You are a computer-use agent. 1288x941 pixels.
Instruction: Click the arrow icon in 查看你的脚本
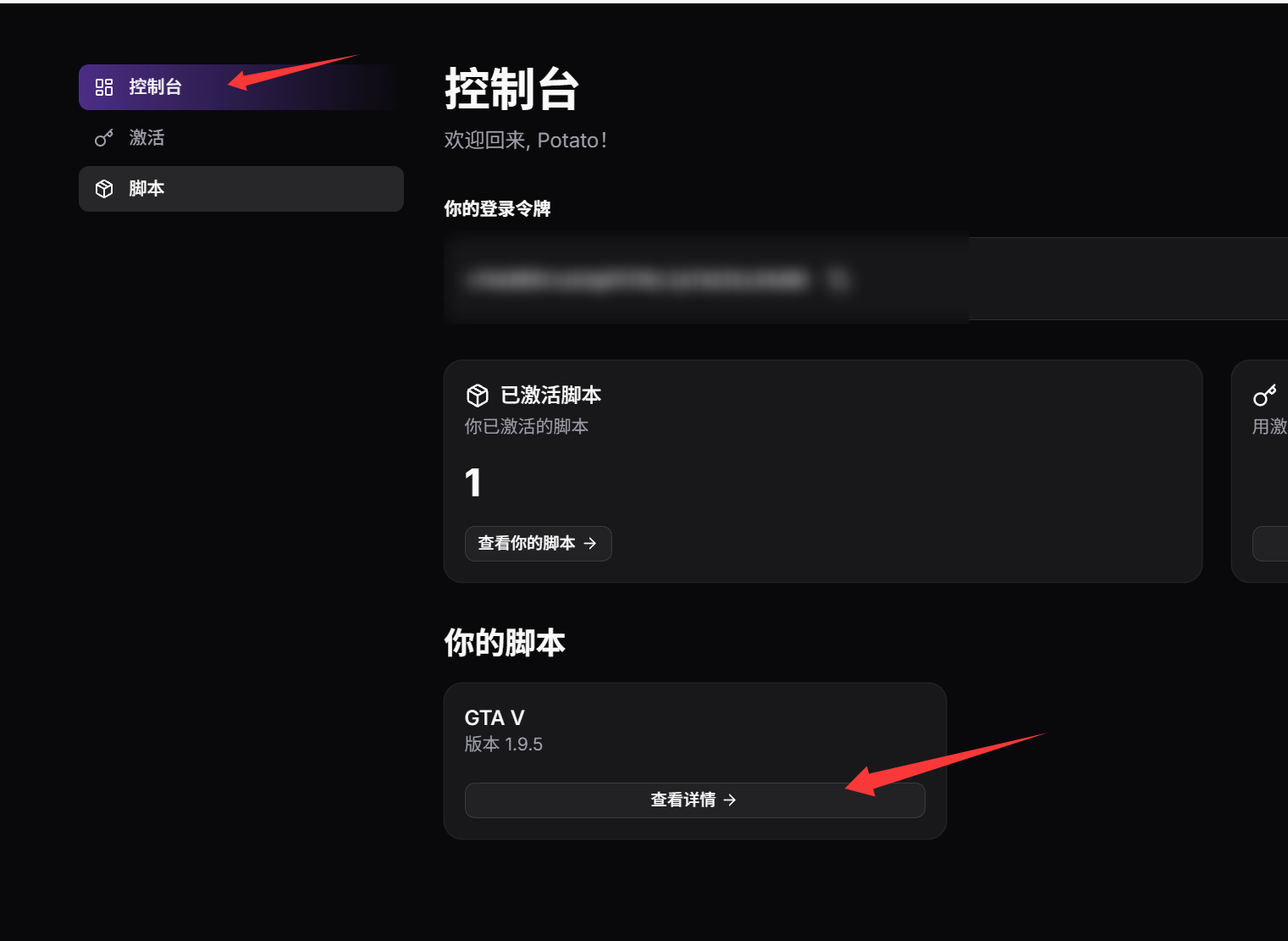(x=590, y=544)
